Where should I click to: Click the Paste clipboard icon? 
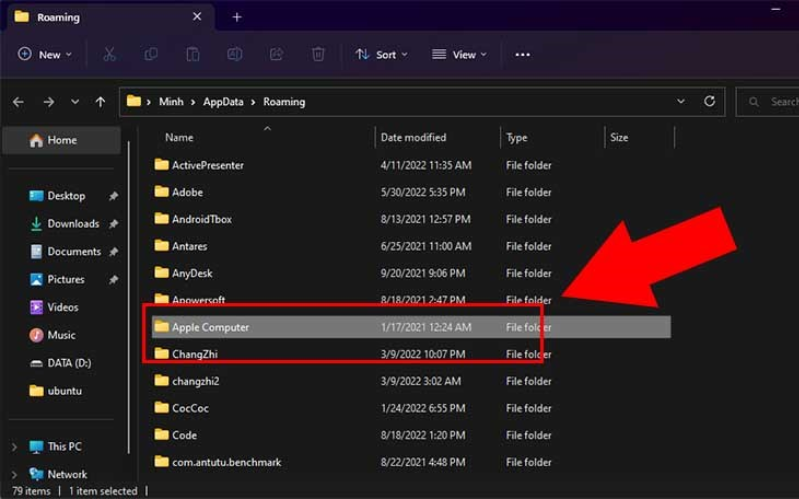point(193,54)
